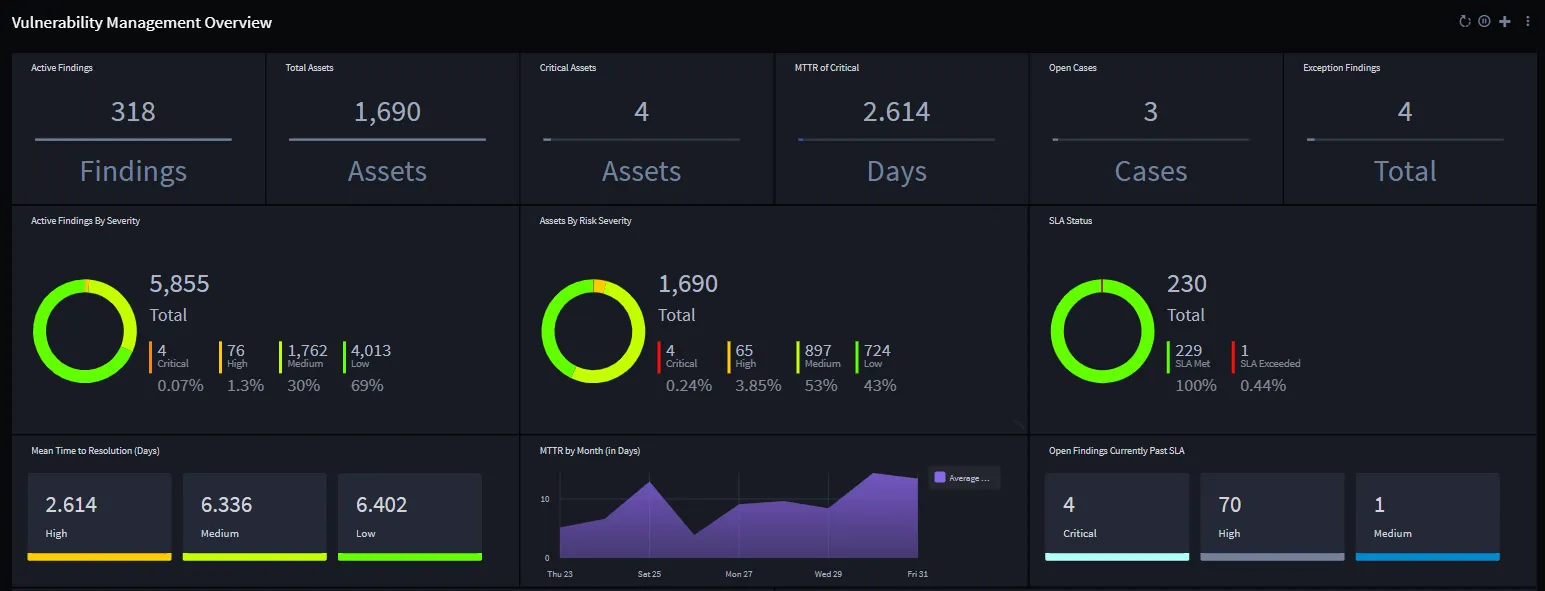Select the Critical Assets tile
Viewport: 1545px width, 591px height.
click(x=646, y=128)
